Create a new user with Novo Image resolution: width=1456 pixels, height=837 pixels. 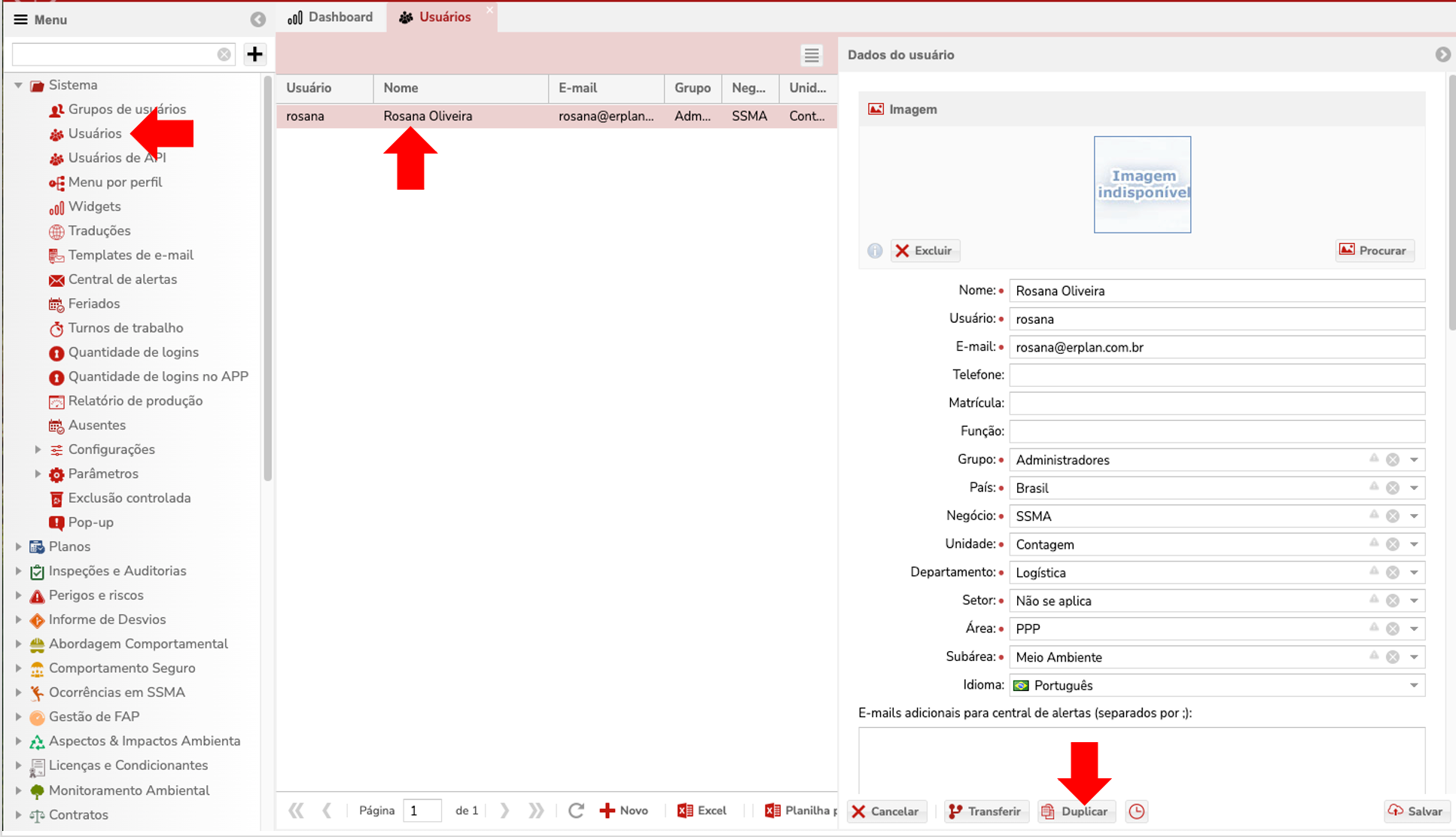[x=624, y=811]
